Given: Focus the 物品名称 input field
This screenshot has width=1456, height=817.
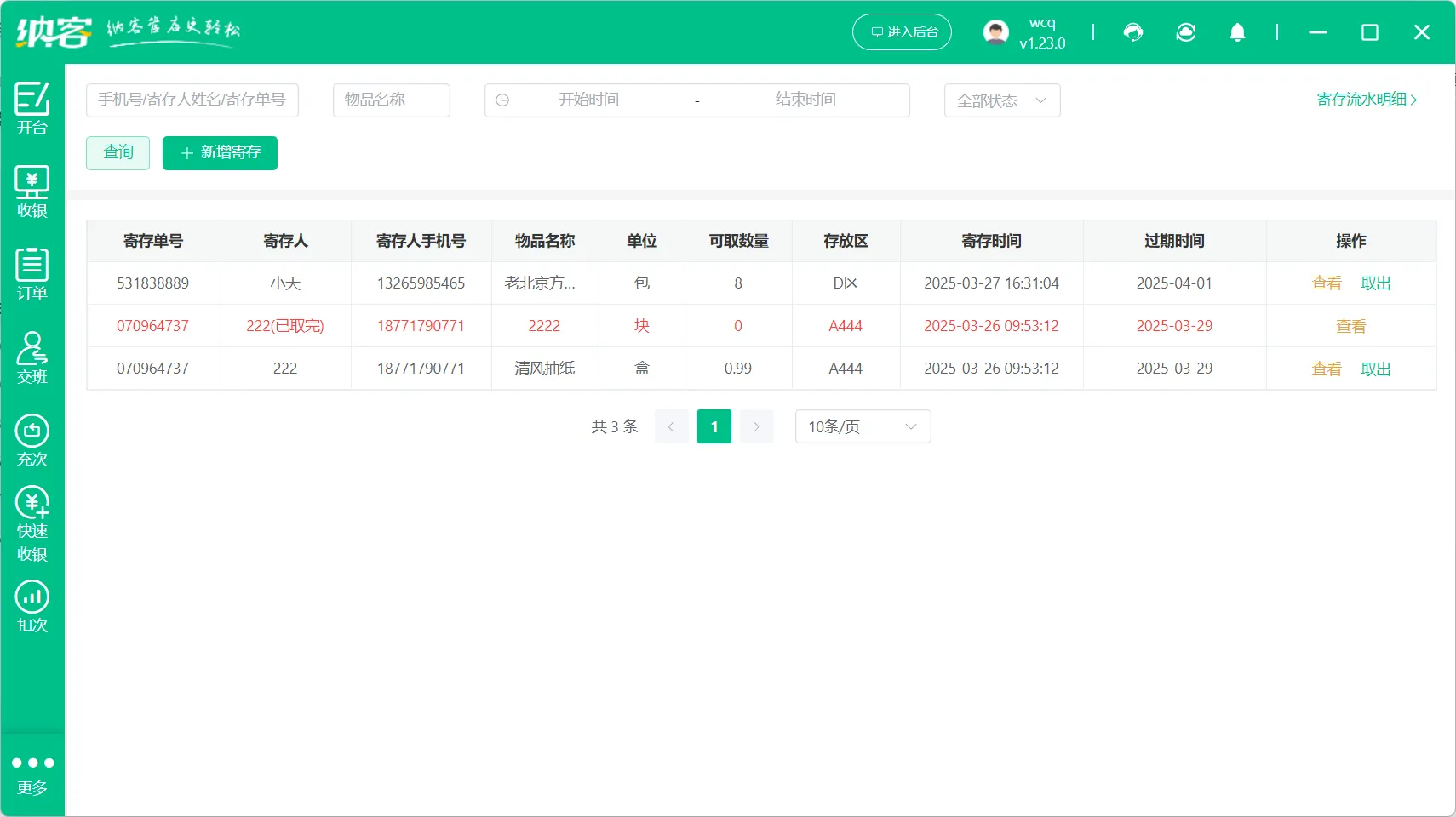Looking at the screenshot, I should click(x=392, y=100).
